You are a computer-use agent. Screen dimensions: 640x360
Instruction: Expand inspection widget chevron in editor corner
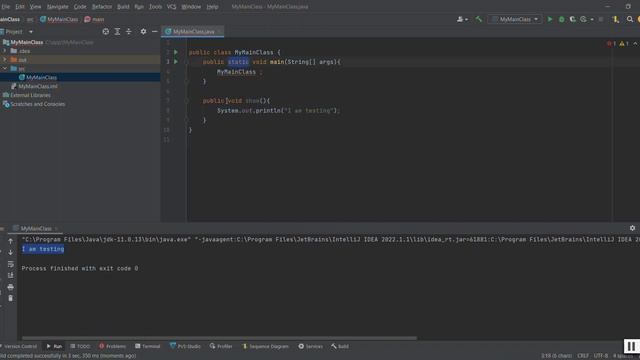635,44
